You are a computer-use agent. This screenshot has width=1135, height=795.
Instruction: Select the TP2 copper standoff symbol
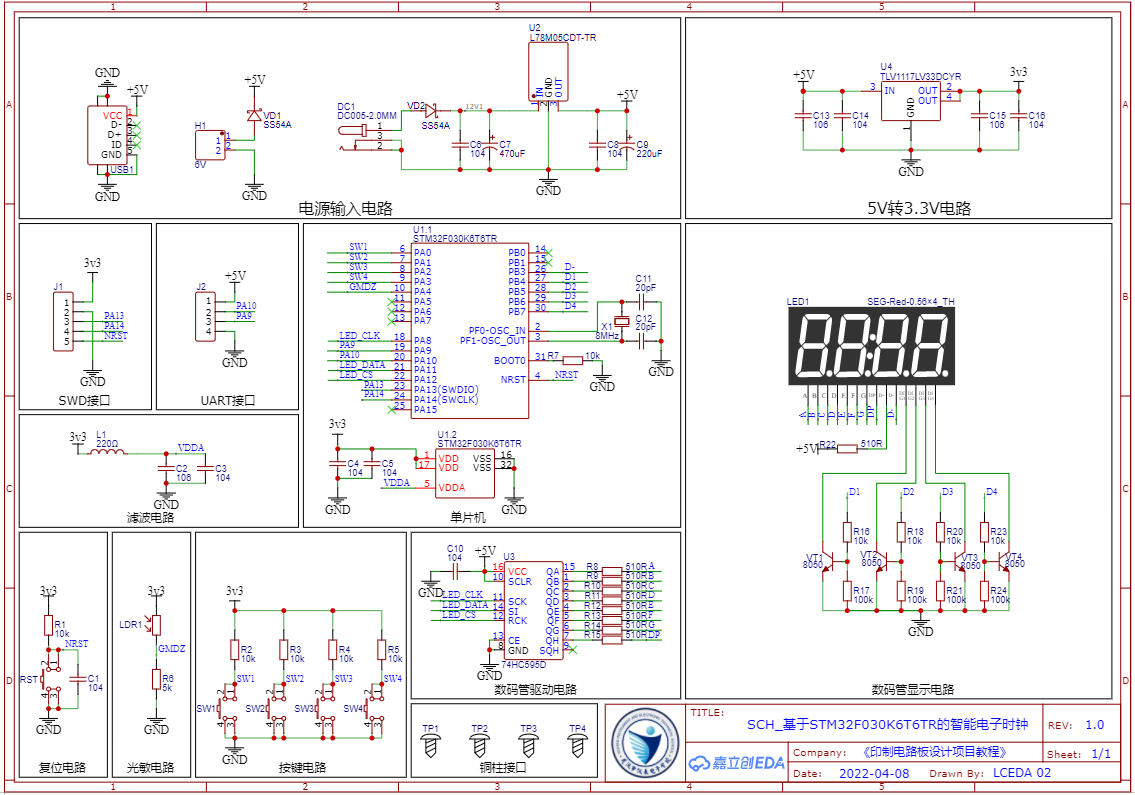(x=479, y=746)
